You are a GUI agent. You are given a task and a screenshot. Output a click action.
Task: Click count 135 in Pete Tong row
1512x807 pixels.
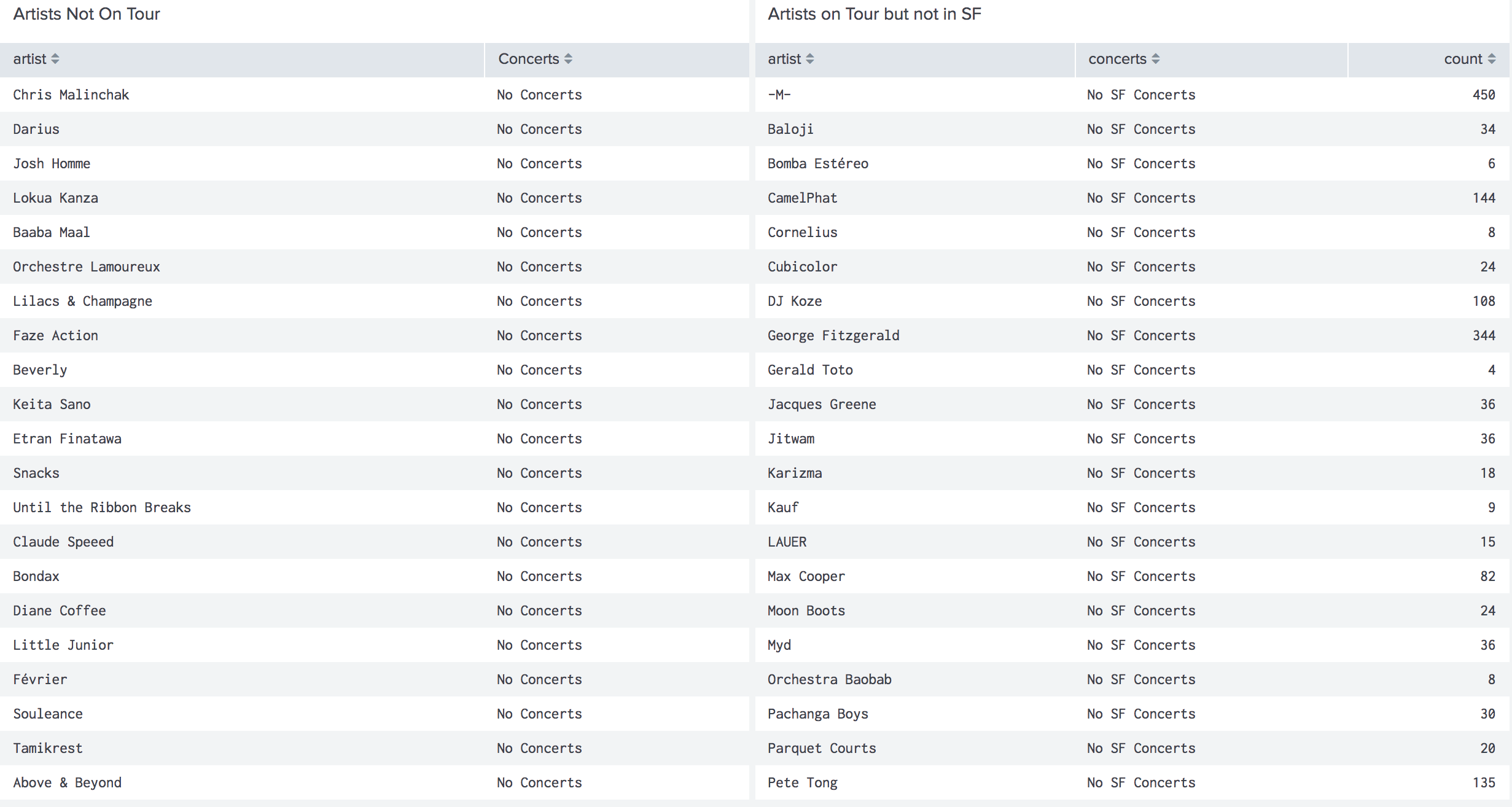pos(1484,782)
